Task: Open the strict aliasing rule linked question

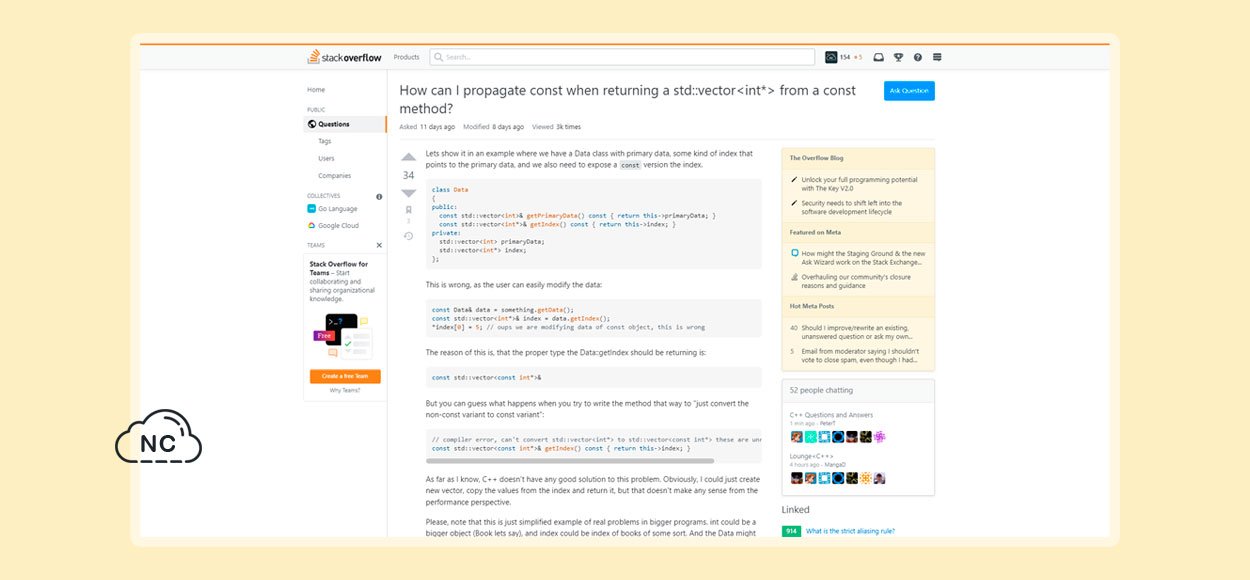Action: [x=850, y=531]
